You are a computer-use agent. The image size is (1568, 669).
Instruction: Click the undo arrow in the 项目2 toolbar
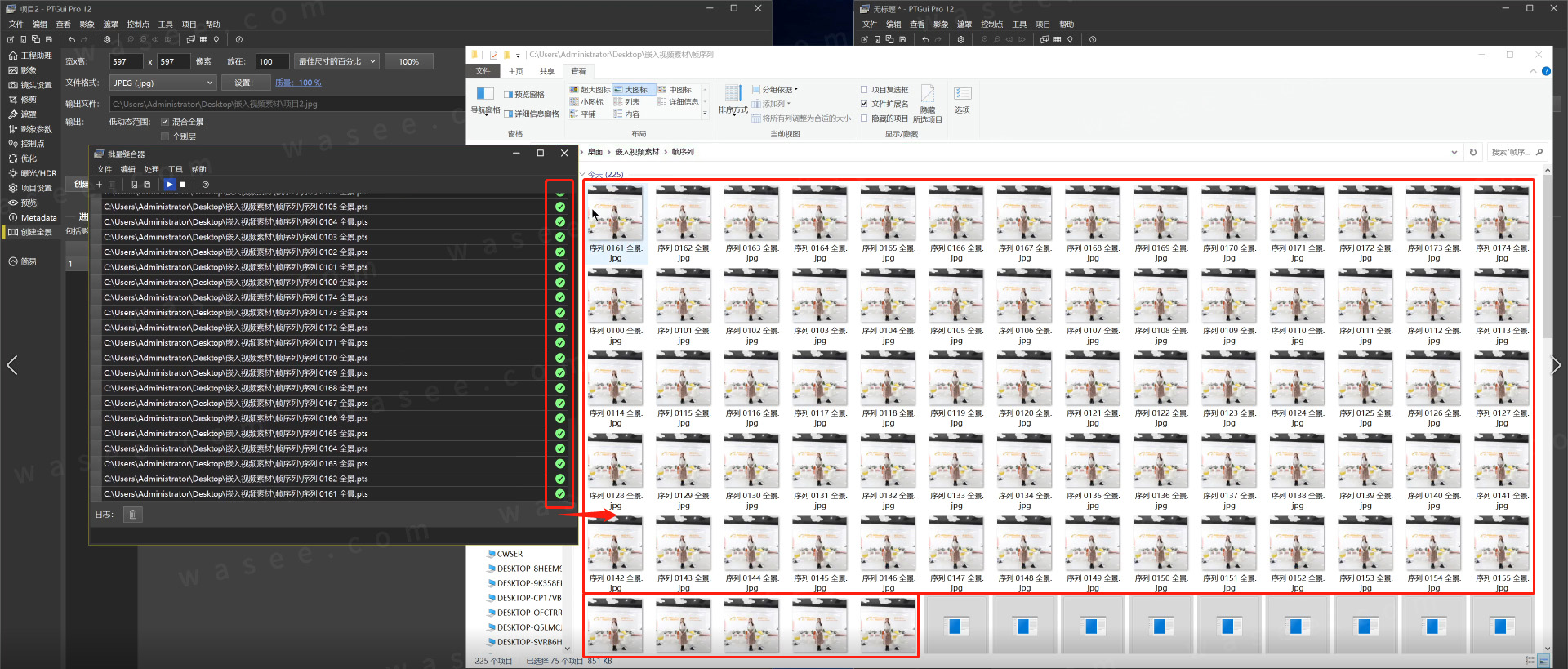pos(72,39)
